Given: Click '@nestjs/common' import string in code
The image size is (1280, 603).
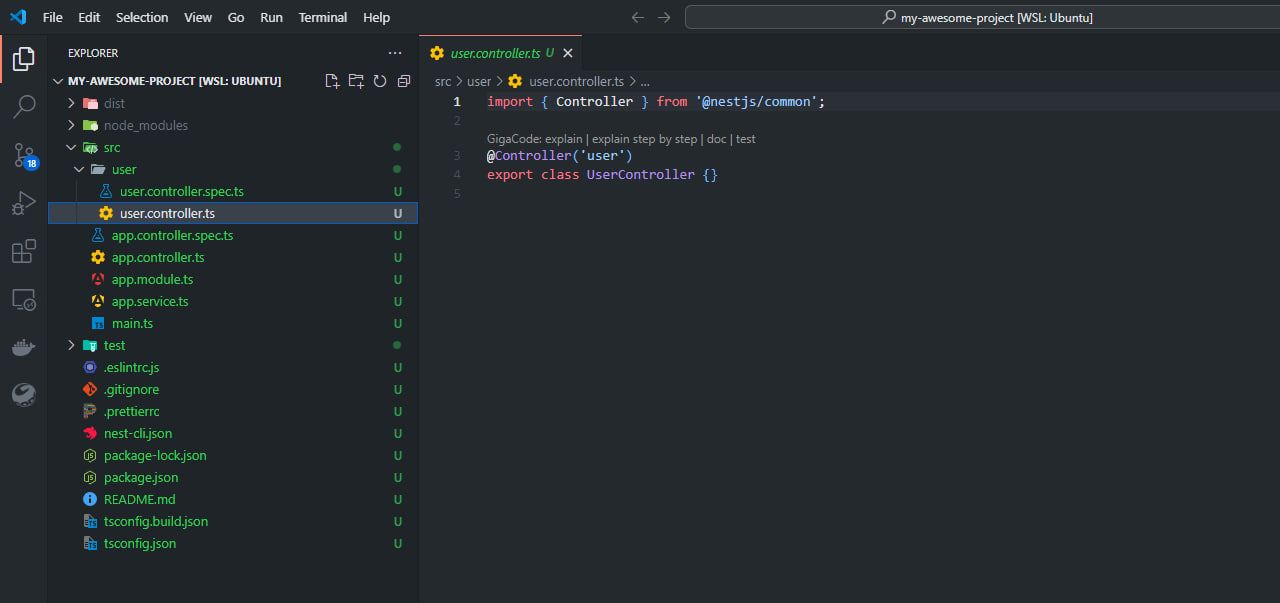Looking at the screenshot, I should 757,101.
